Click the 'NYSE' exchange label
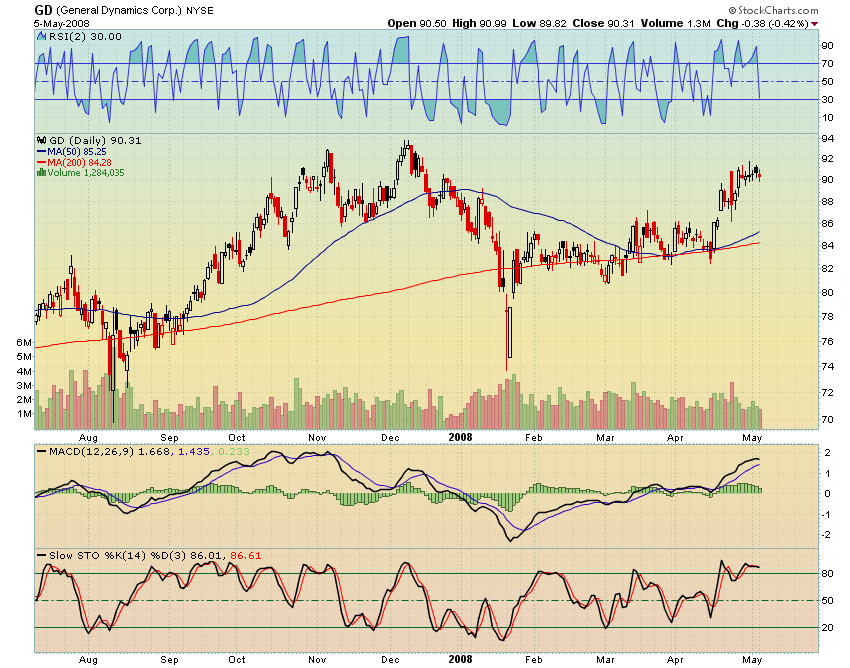 (200, 11)
